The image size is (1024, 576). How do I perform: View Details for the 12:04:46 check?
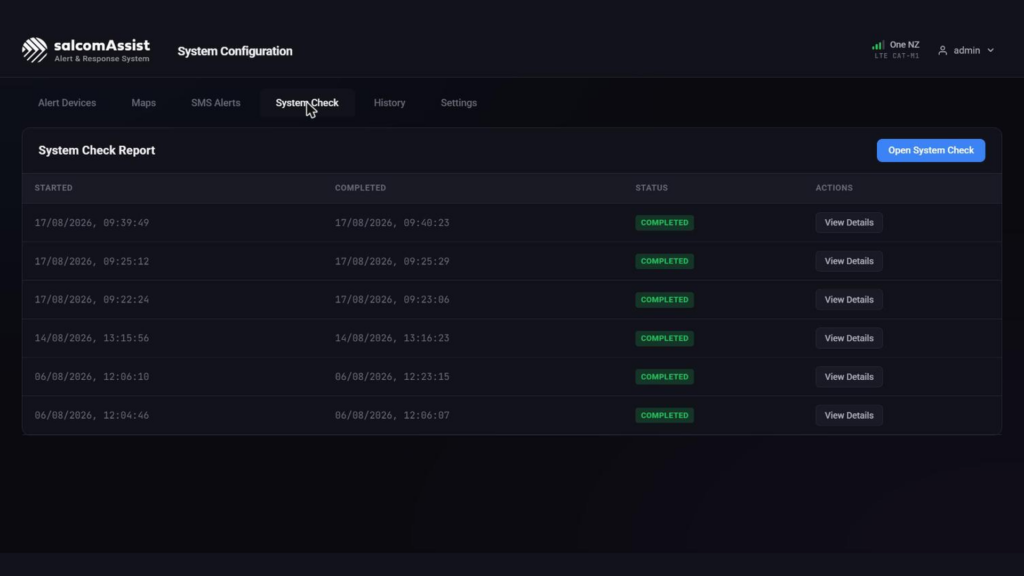pyautogui.click(x=848, y=415)
